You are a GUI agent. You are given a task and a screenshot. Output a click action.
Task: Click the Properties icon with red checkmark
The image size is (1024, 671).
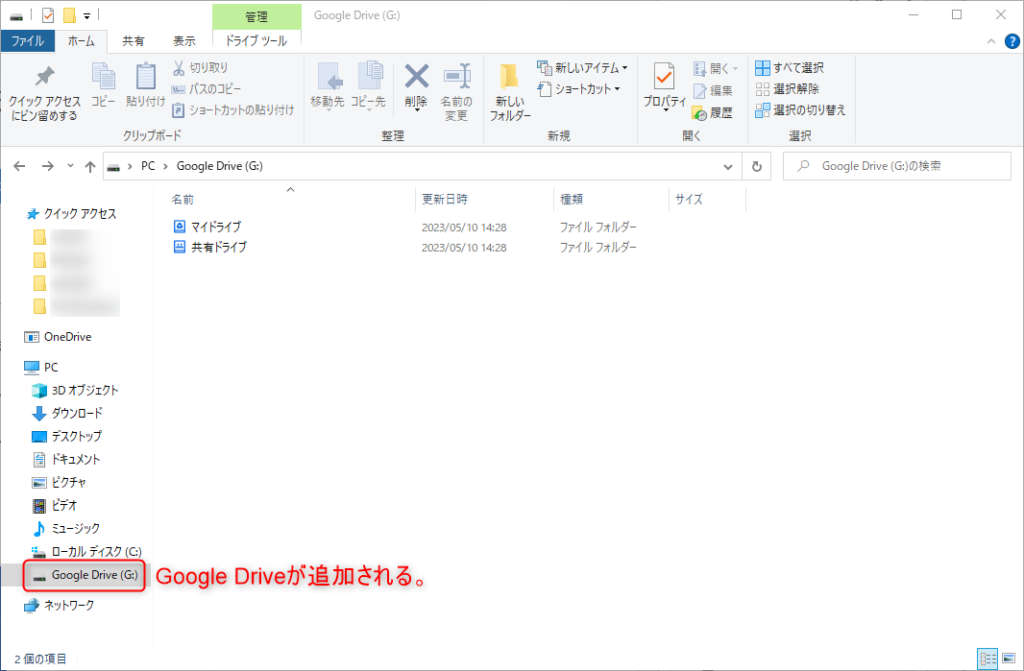pyautogui.click(x=664, y=78)
